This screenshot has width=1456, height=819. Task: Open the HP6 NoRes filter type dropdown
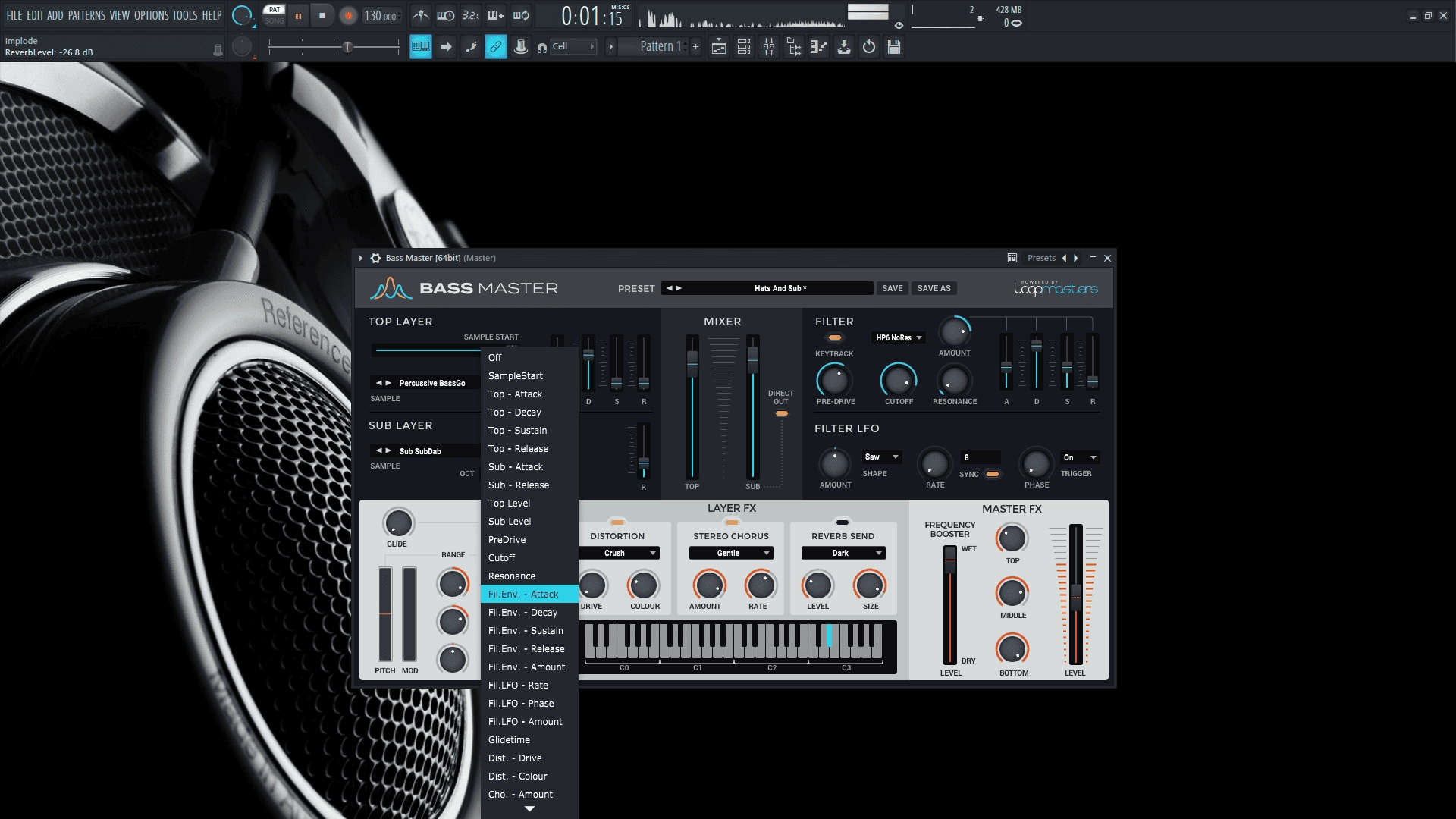point(899,338)
